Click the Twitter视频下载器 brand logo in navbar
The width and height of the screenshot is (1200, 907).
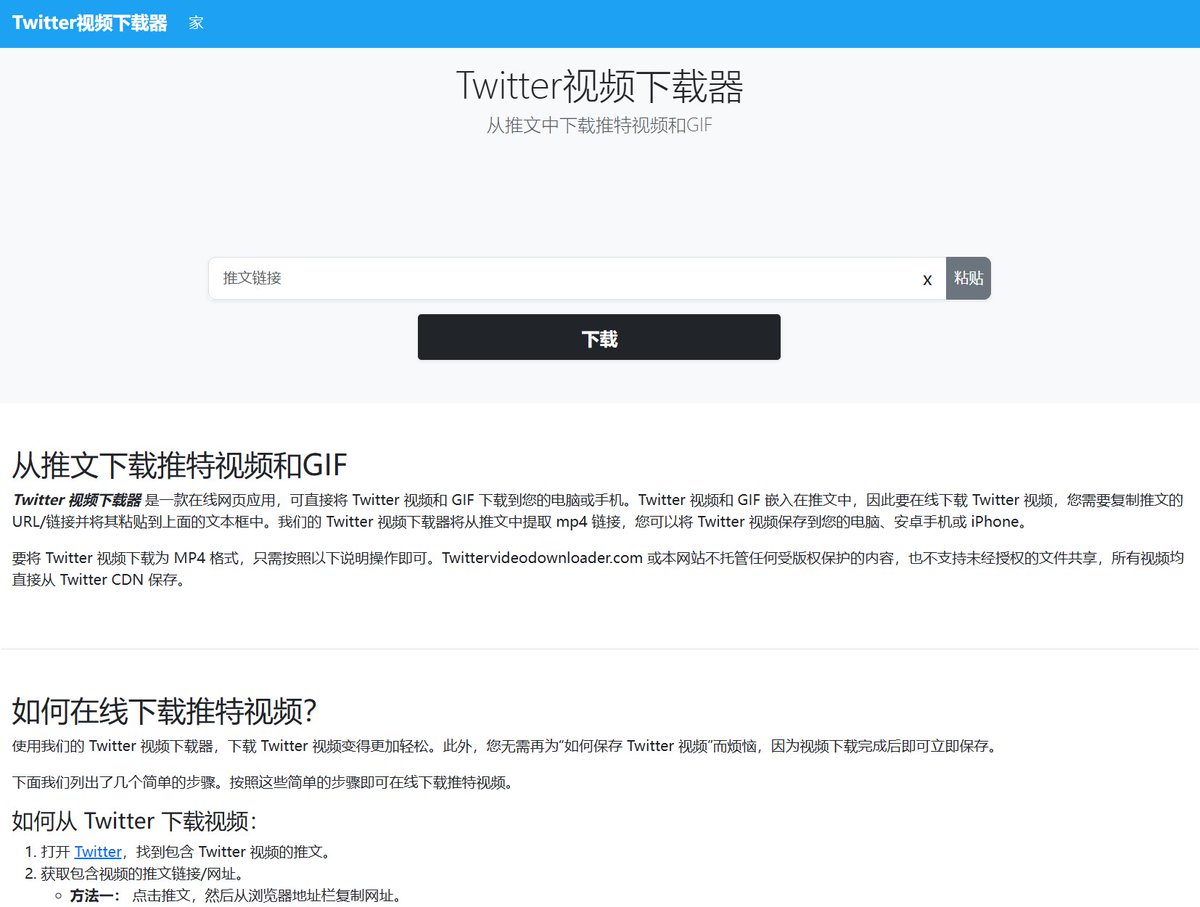point(90,23)
